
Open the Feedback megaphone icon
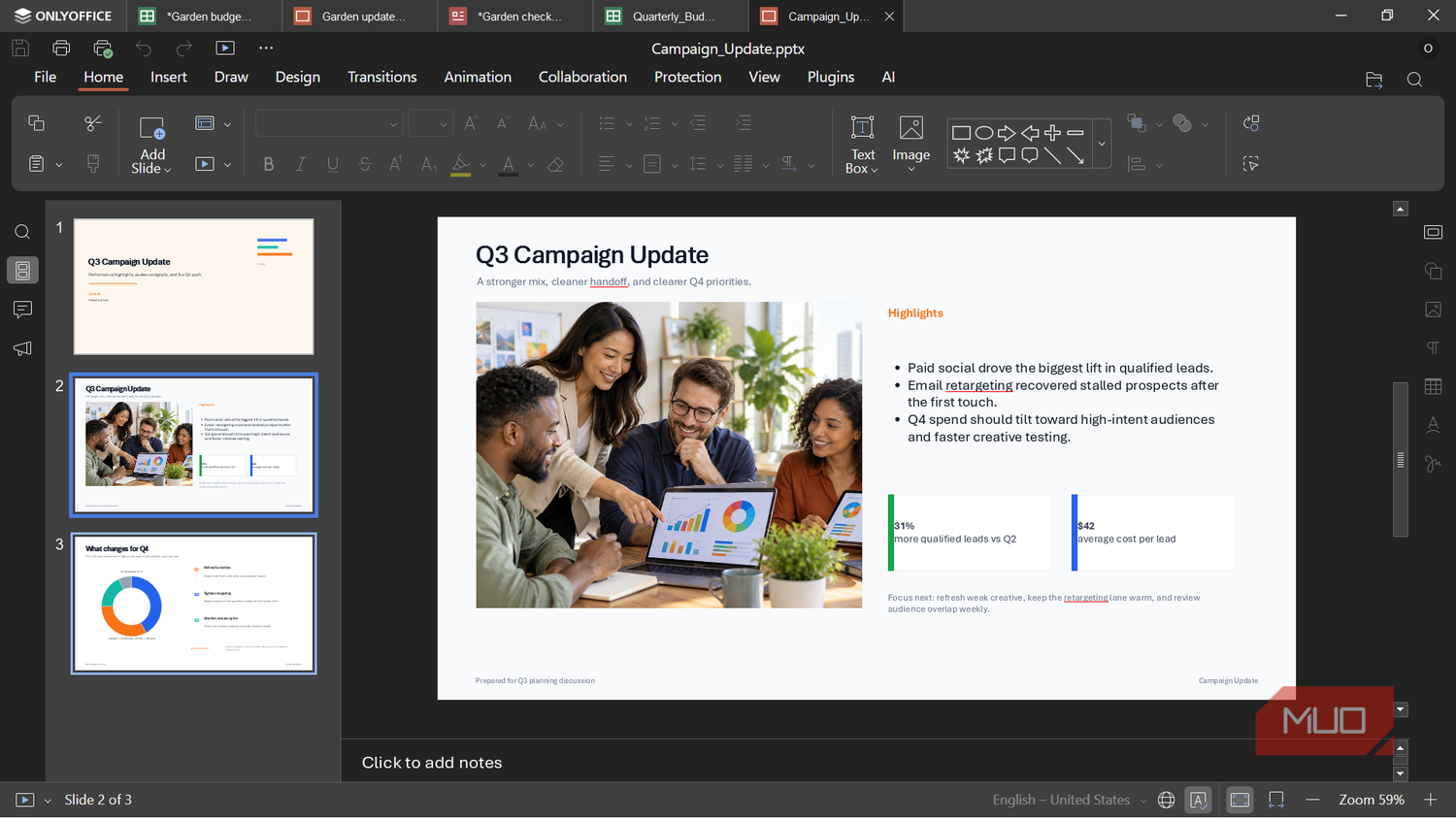click(22, 348)
